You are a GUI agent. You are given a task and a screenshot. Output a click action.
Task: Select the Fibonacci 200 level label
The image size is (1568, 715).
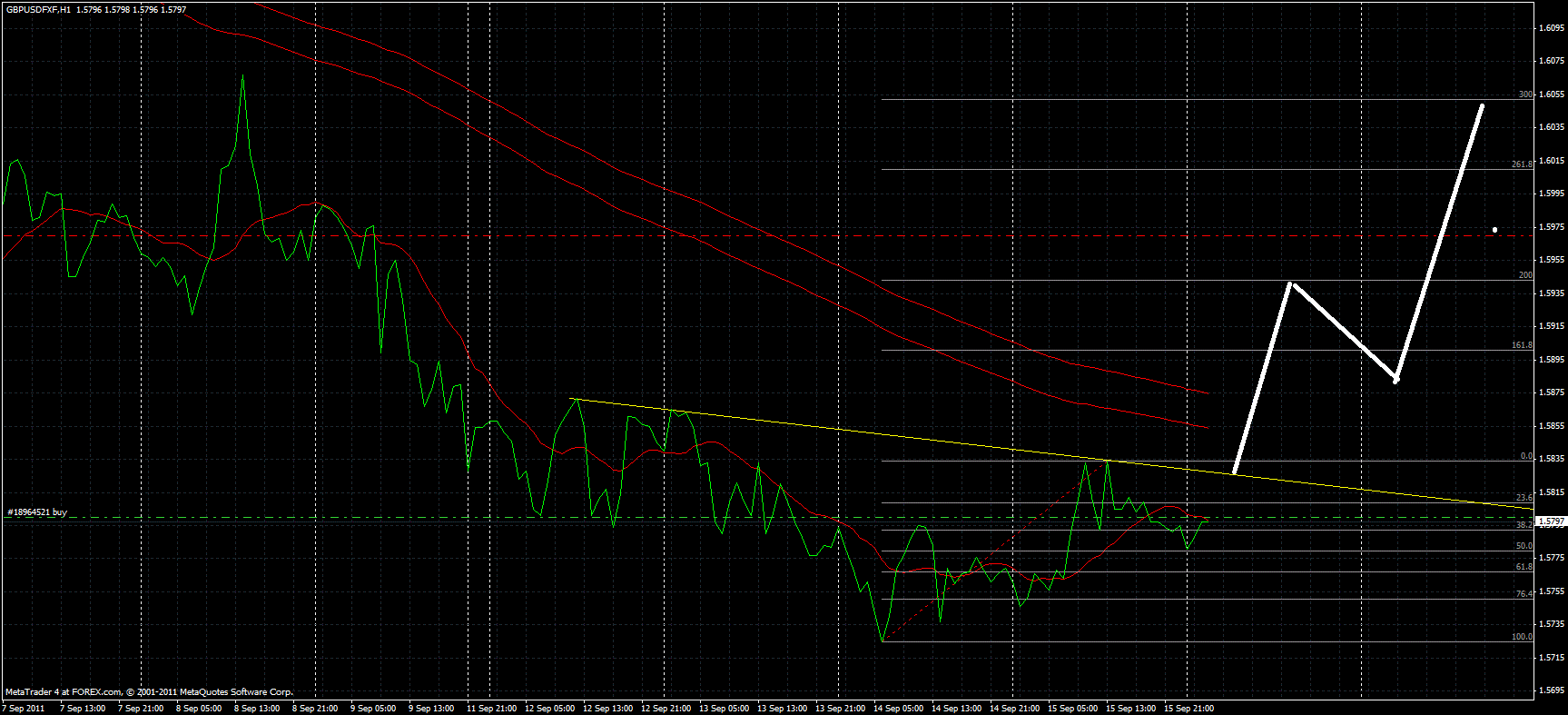pyautogui.click(x=1525, y=275)
